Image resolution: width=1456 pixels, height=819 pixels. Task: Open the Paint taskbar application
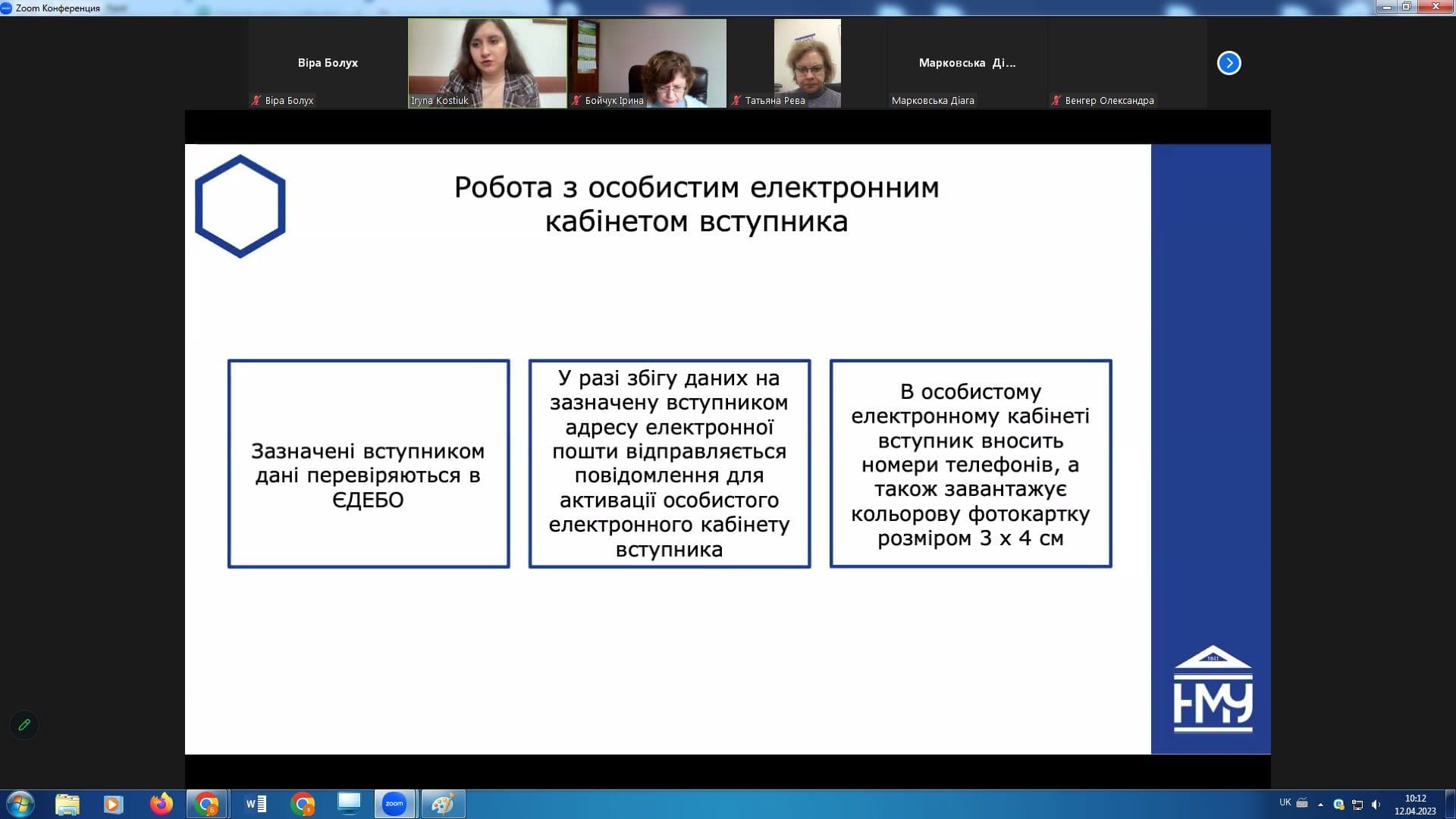[443, 804]
